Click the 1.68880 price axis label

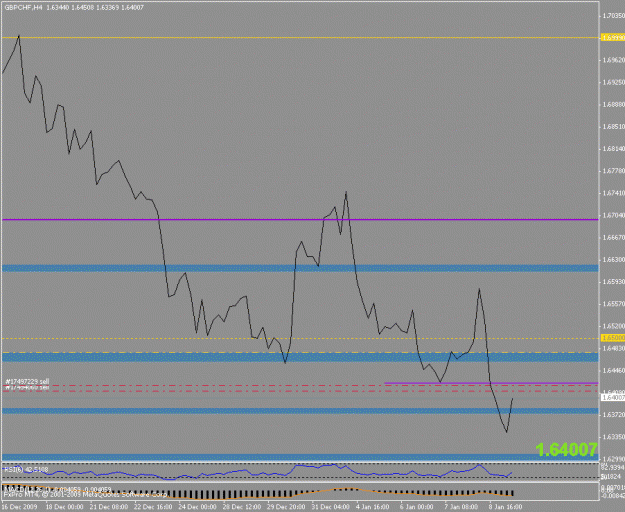[614, 104]
